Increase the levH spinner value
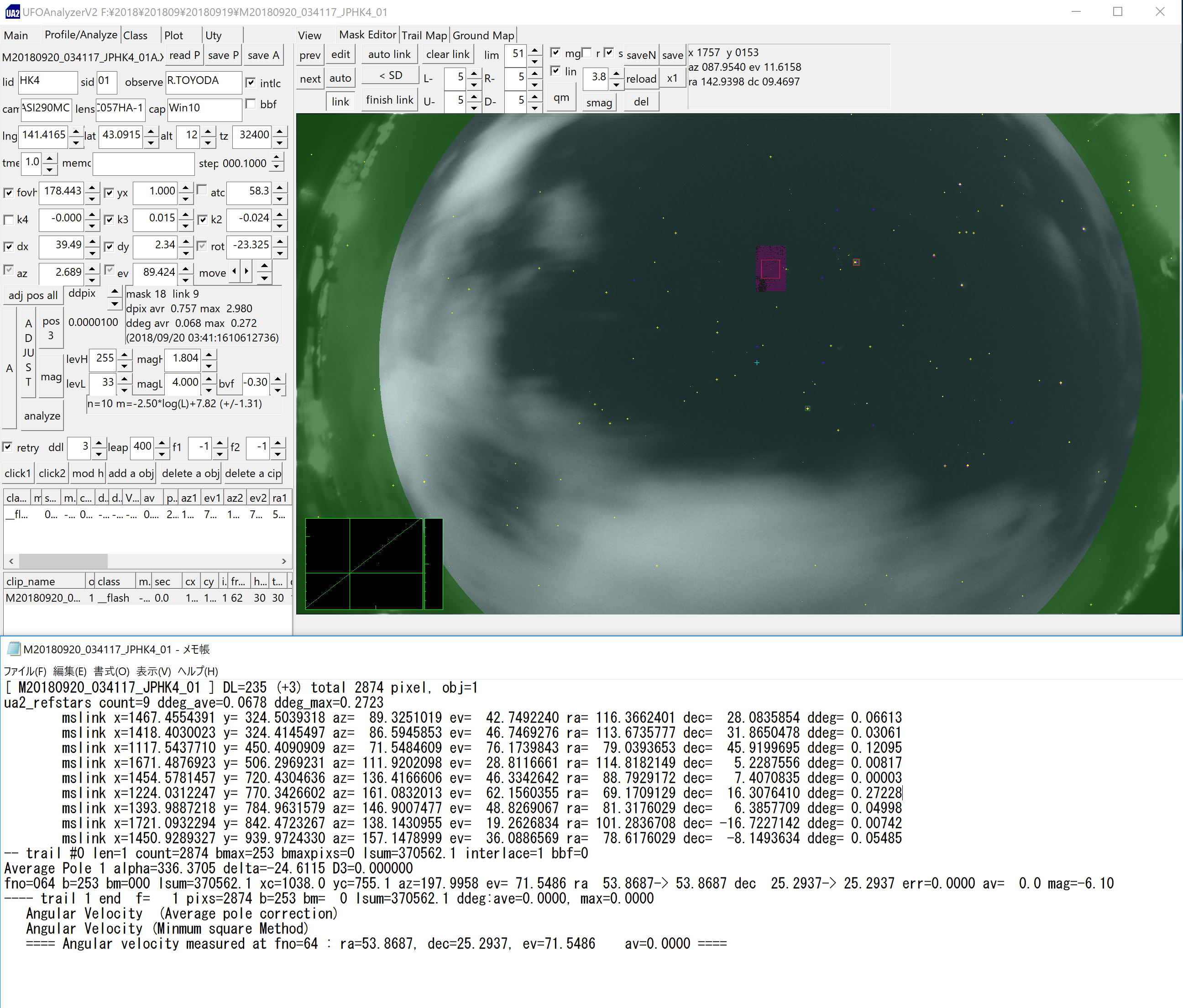Screen dimensions: 1183x1008 [125, 355]
